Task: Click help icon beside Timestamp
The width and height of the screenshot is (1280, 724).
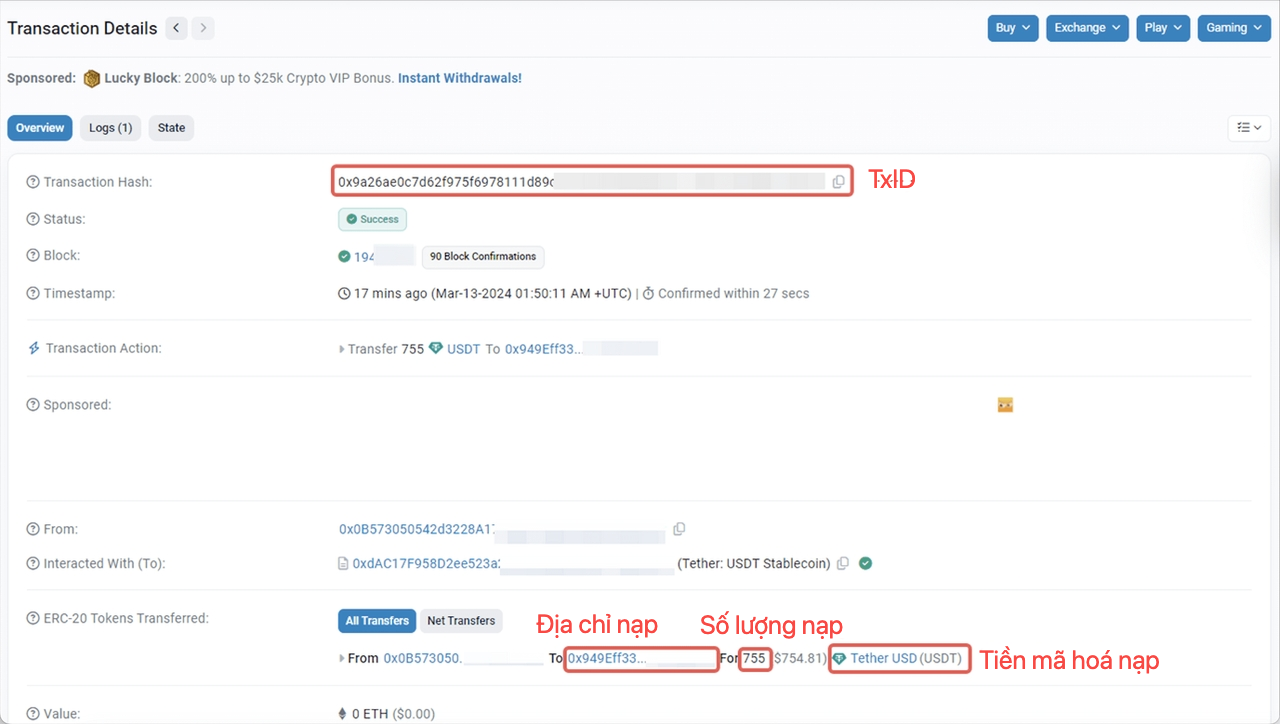Action: (33, 294)
